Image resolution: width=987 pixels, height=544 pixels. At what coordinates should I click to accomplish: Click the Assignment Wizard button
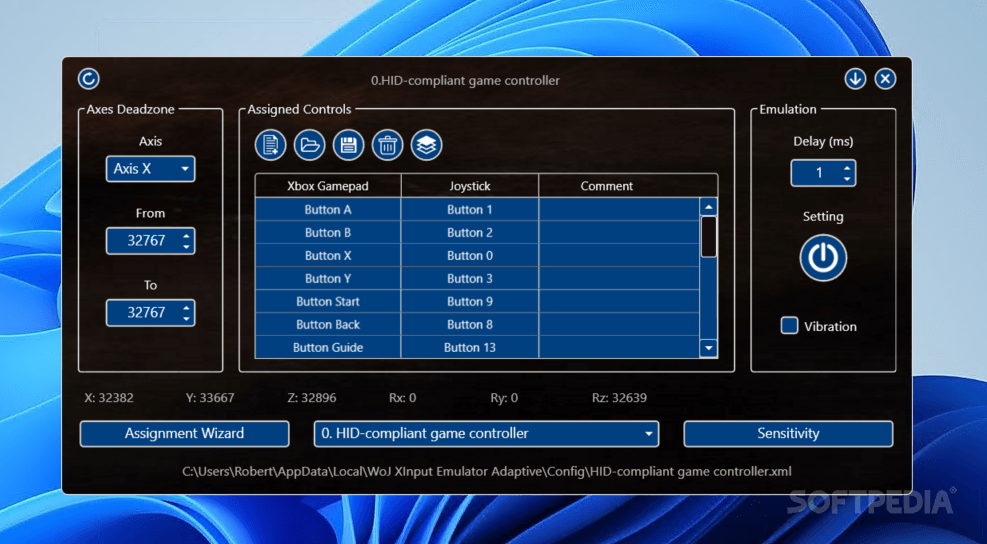[184, 434]
